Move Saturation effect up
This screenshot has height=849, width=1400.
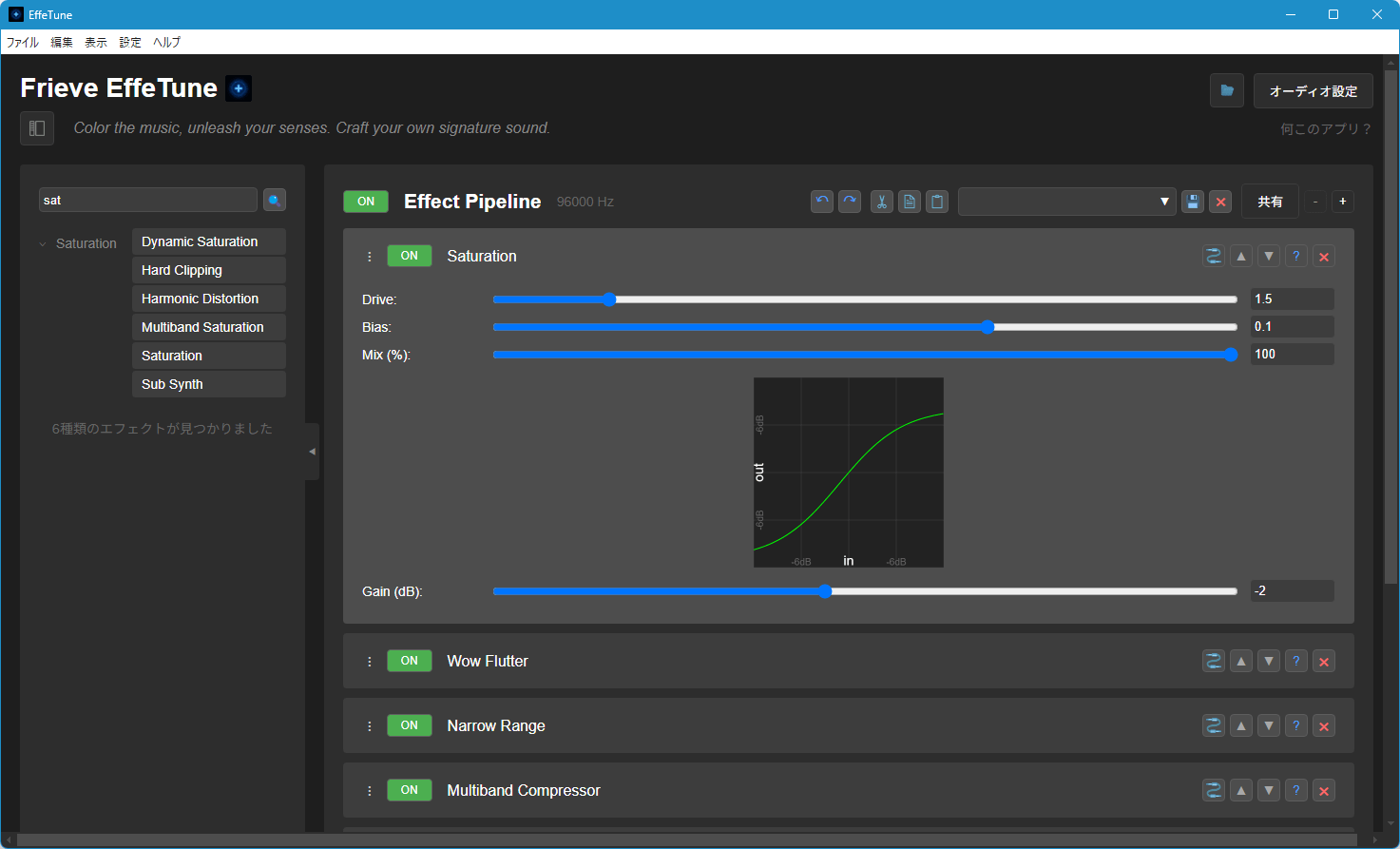pos(1241,256)
